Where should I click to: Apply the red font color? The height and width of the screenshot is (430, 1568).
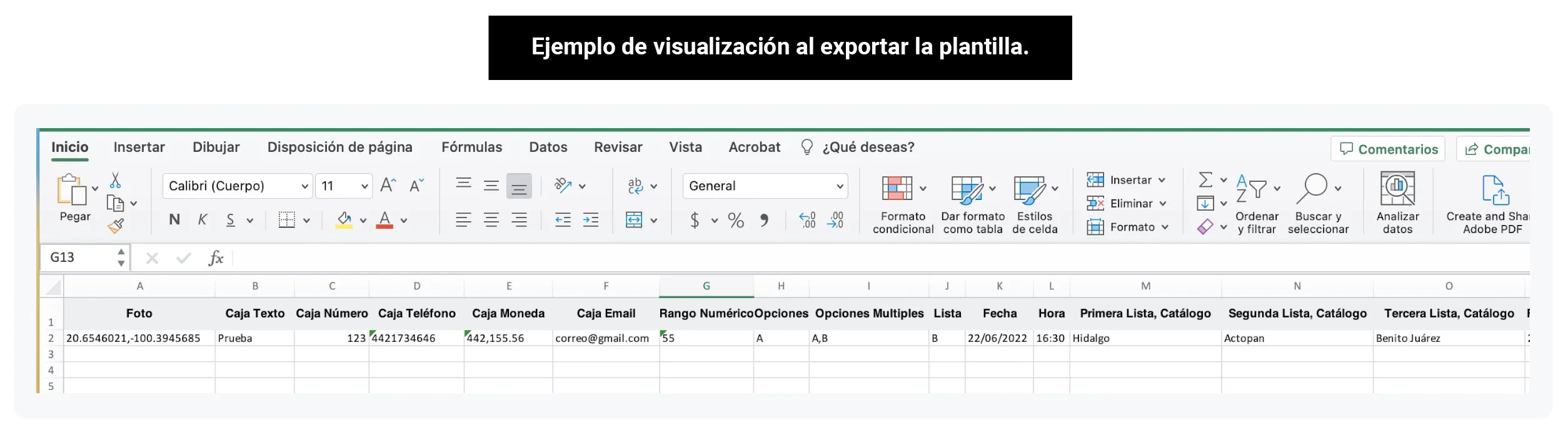[x=384, y=220]
